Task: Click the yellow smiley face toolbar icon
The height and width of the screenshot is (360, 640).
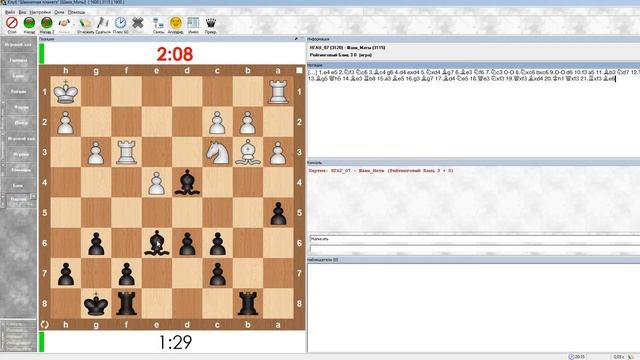Action: [x=176, y=23]
